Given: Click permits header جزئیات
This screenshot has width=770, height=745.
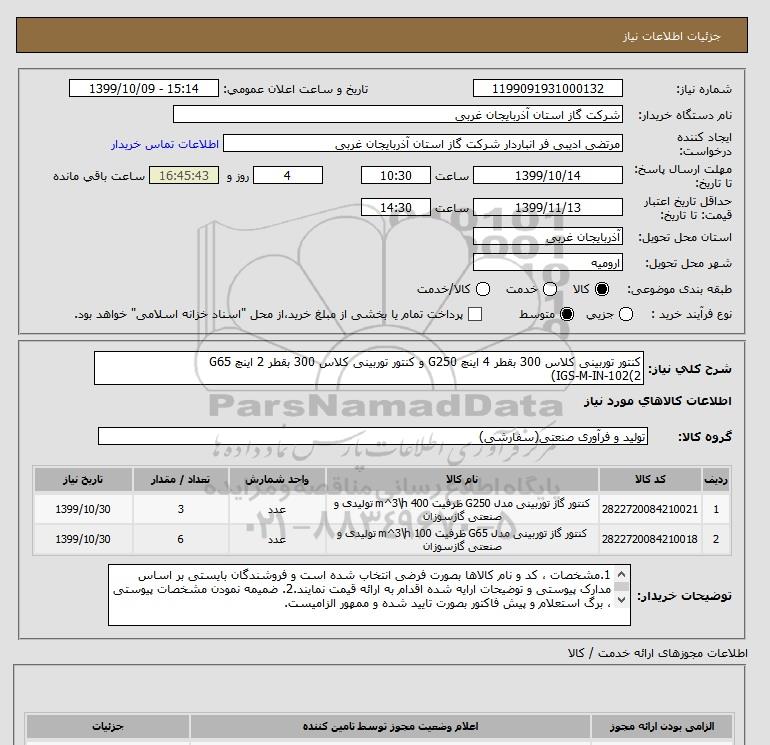Looking at the screenshot, I should click(x=108, y=726).
